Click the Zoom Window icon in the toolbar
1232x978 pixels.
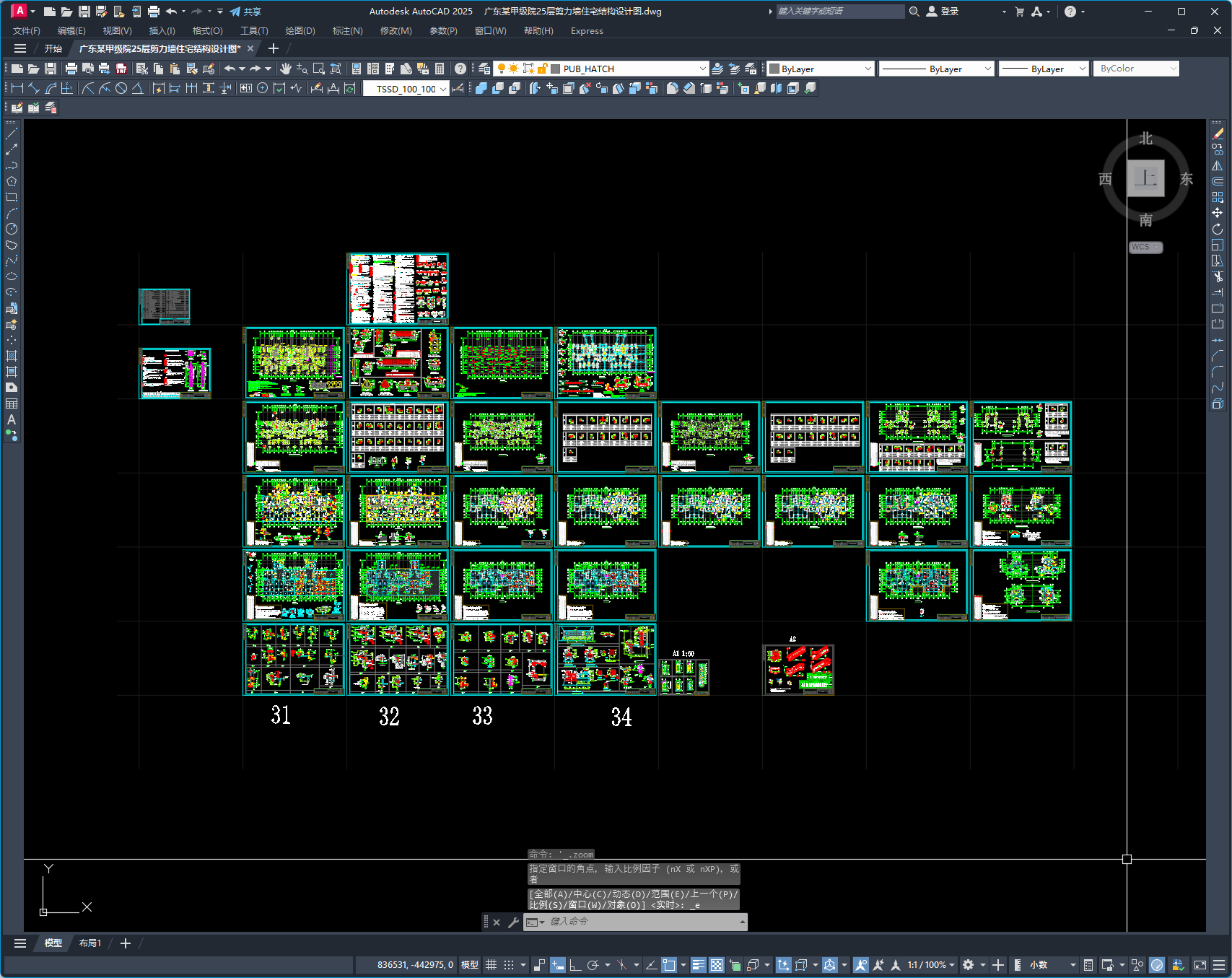(x=319, y=69)
